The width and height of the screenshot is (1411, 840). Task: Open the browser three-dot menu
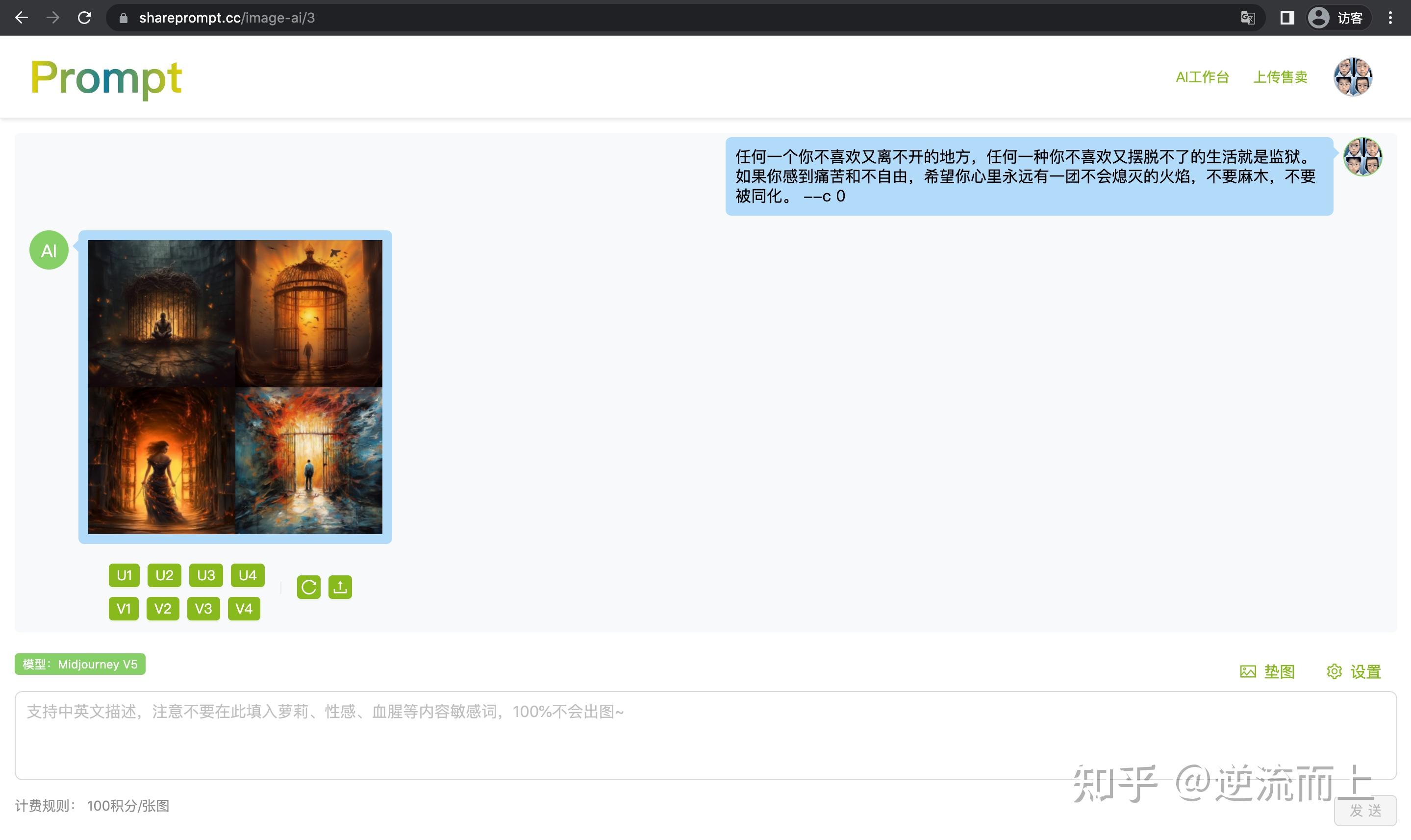pyautogui.click(x=1390, y=18)
